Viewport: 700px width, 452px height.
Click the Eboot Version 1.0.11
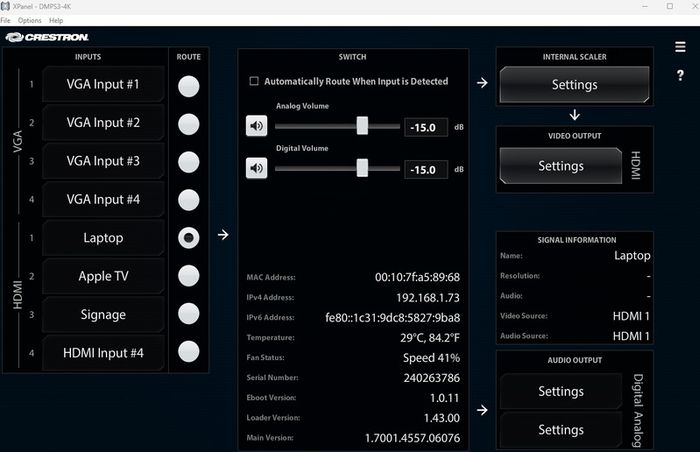[x=444, y=398]
